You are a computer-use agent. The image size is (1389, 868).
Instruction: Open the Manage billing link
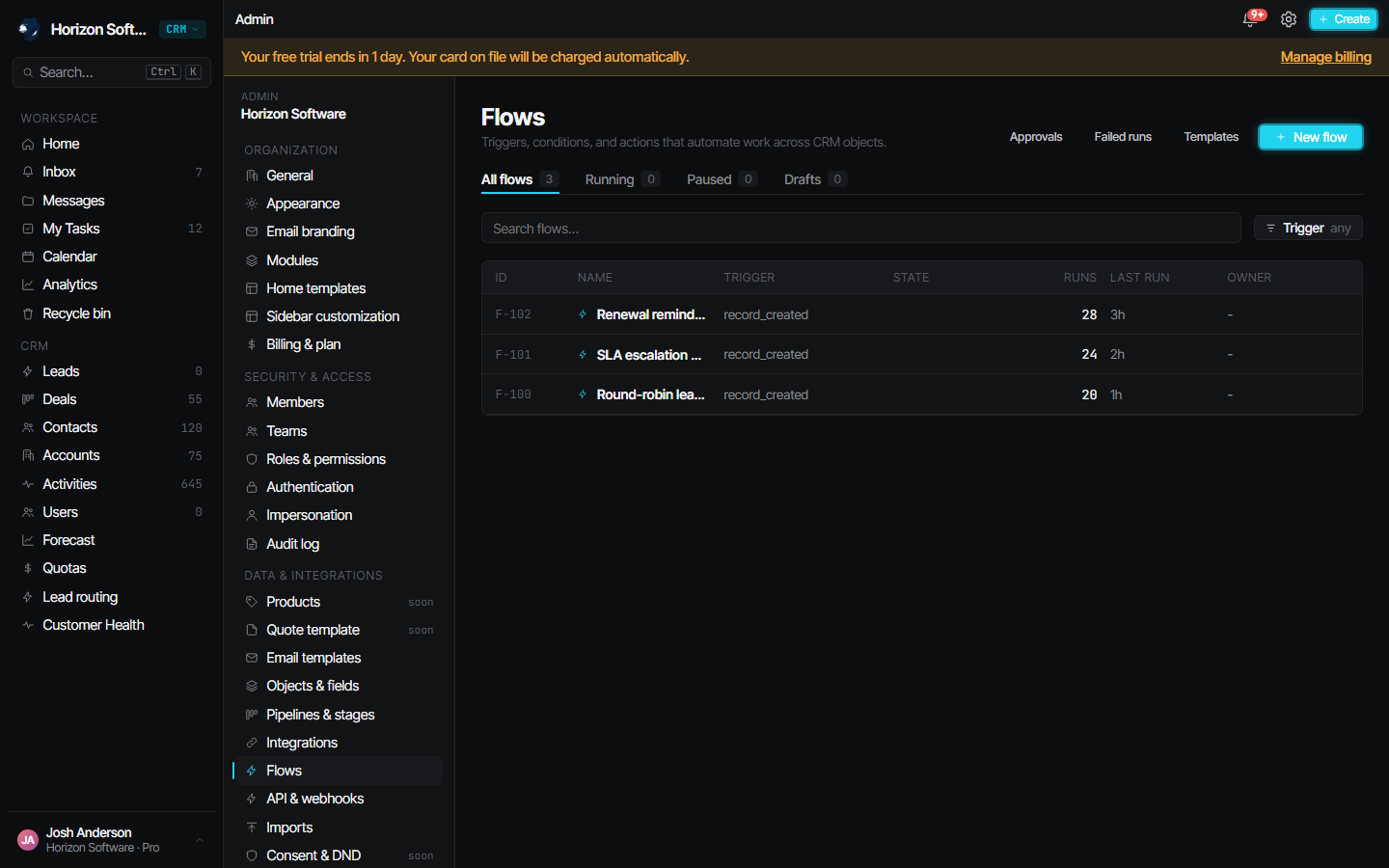click(x=1326, y=57)
